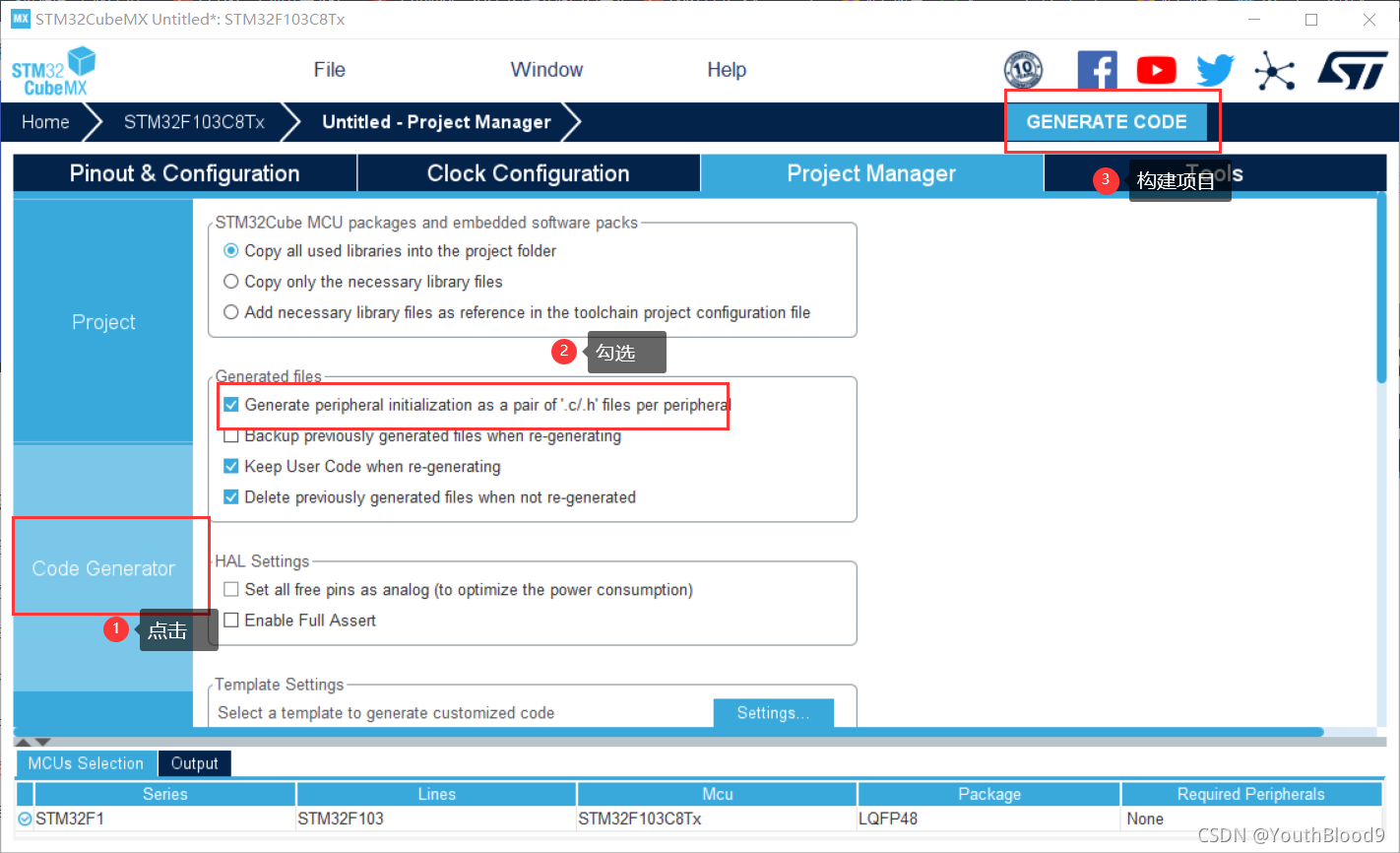Select the STM32F103 lines cell

[x=436, y=819]
